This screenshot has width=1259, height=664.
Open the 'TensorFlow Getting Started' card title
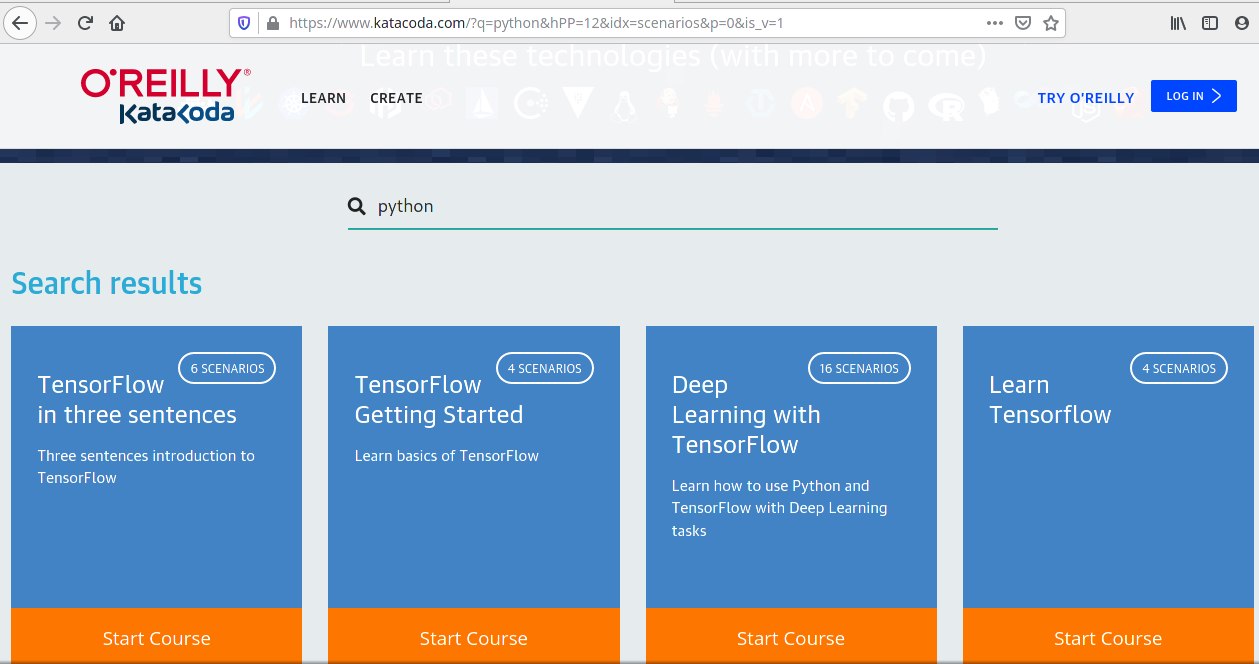(x=439, y=400)
